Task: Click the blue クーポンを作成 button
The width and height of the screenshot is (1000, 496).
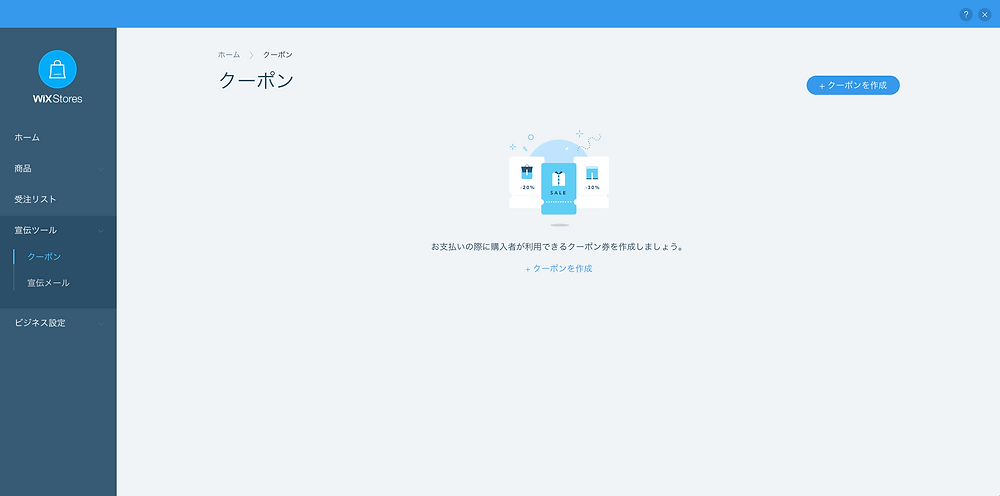Action: point(853,85)
